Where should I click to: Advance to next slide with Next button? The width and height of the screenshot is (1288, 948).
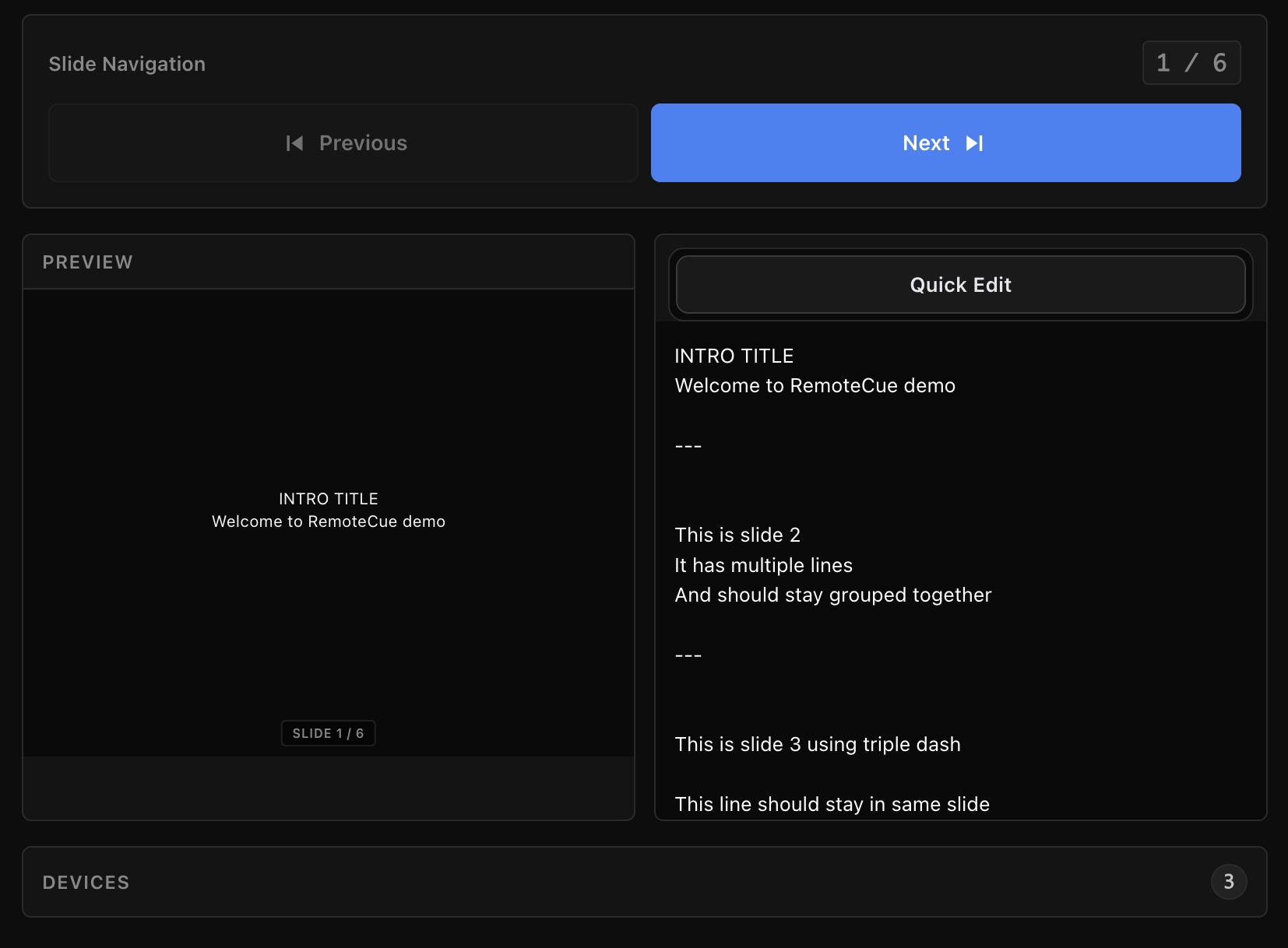(945, 142)
